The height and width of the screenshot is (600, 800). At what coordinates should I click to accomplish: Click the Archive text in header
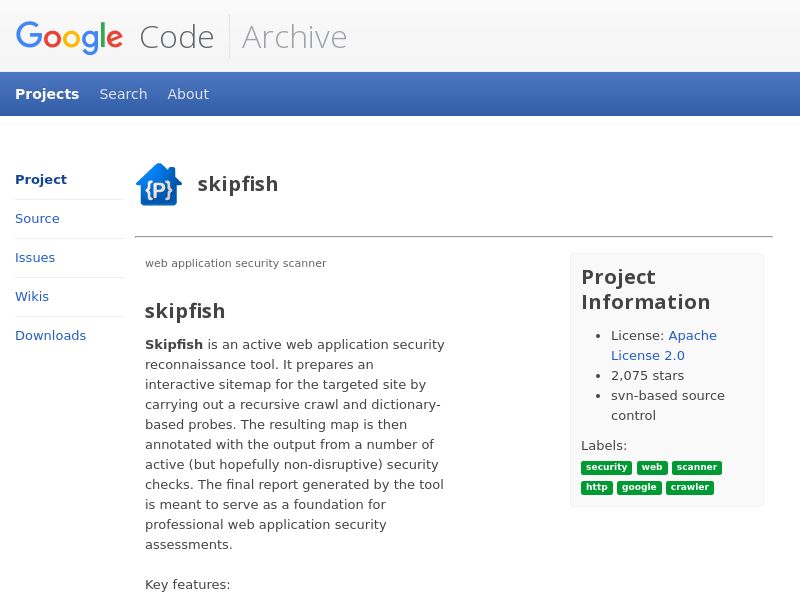click(294, 37)
